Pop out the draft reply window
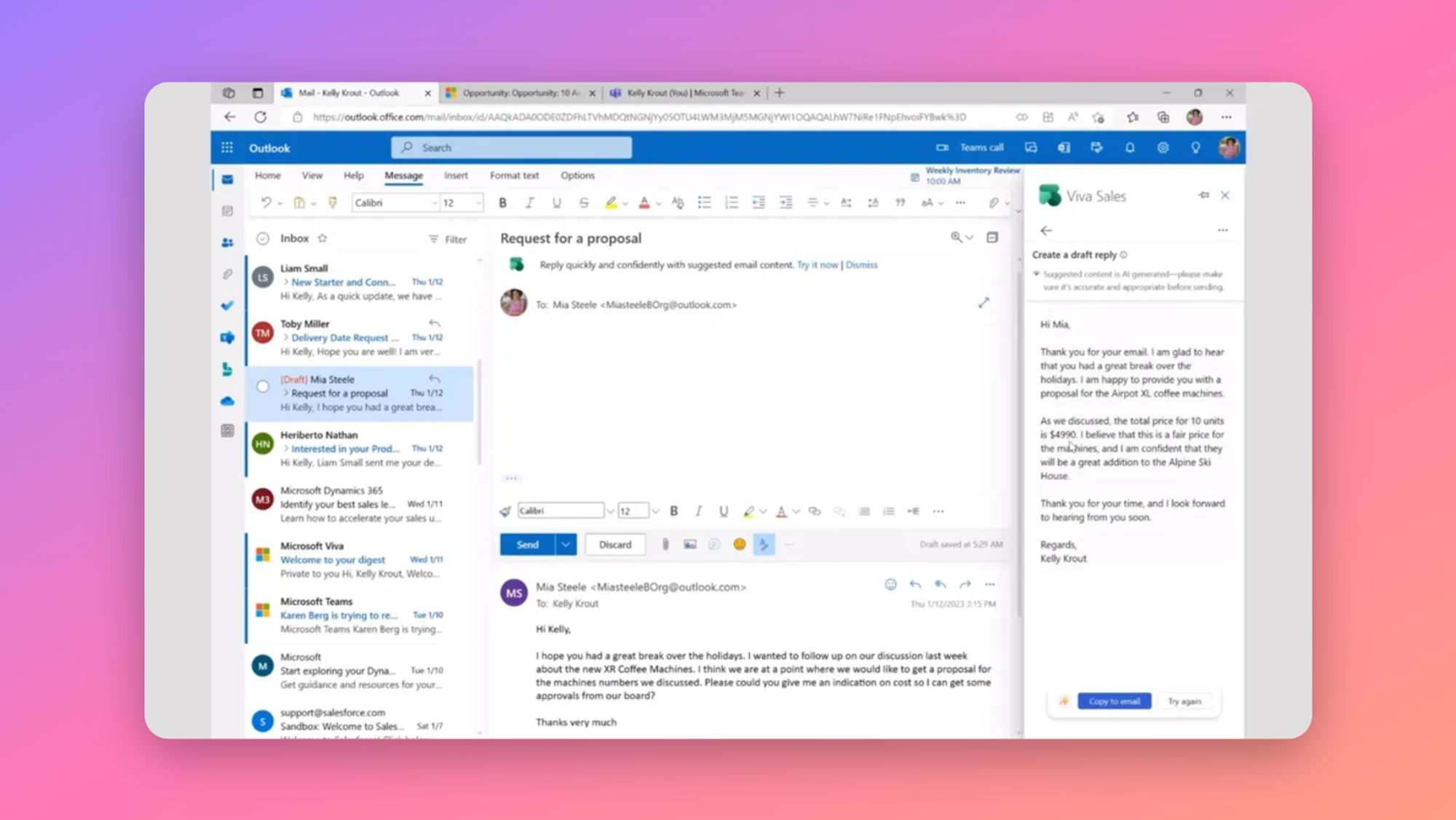The image size is (1456, 820). (x=984, y=303)
